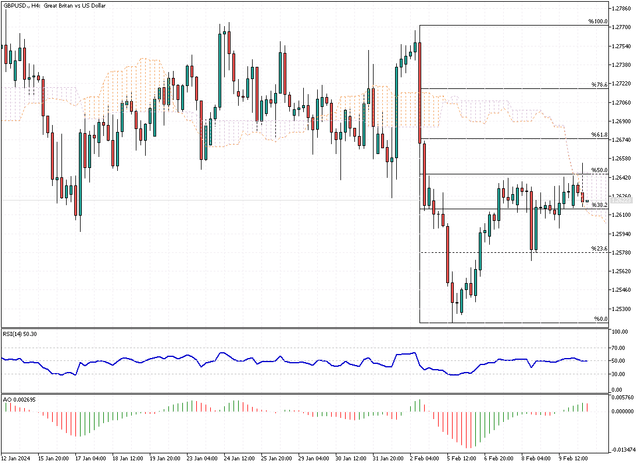The image size is (639, 465).
Task: Click the RSI 100.00 scale value
Action: click(x=619, y=332)
